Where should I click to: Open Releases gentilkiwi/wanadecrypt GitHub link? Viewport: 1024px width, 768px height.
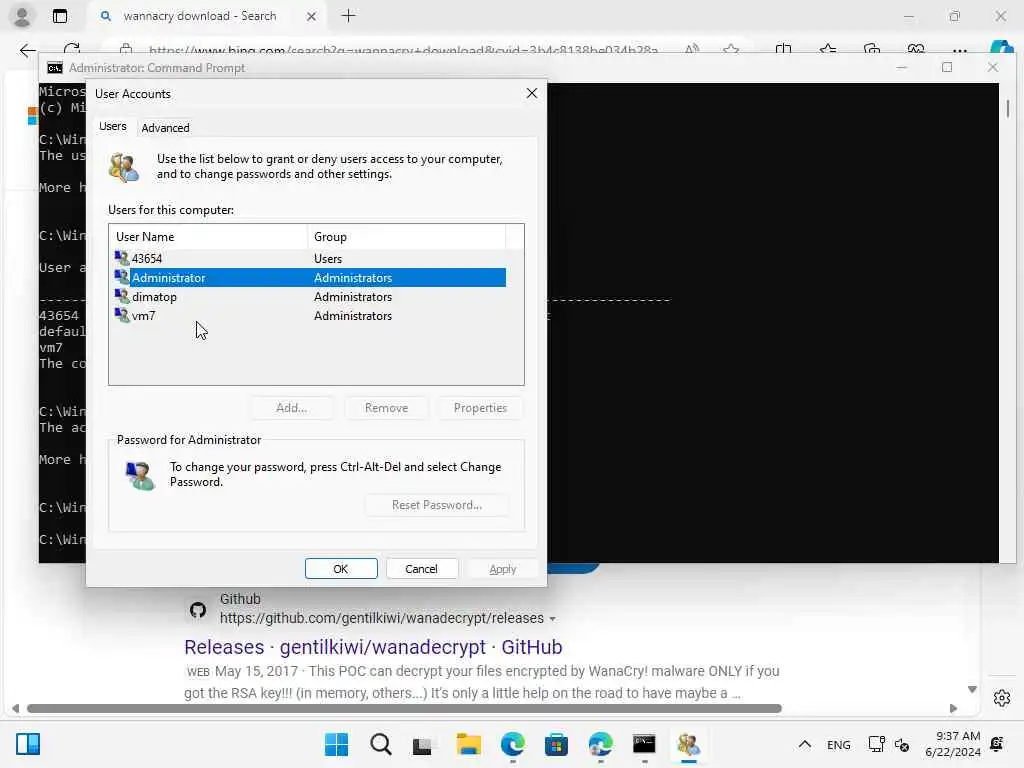373,647
